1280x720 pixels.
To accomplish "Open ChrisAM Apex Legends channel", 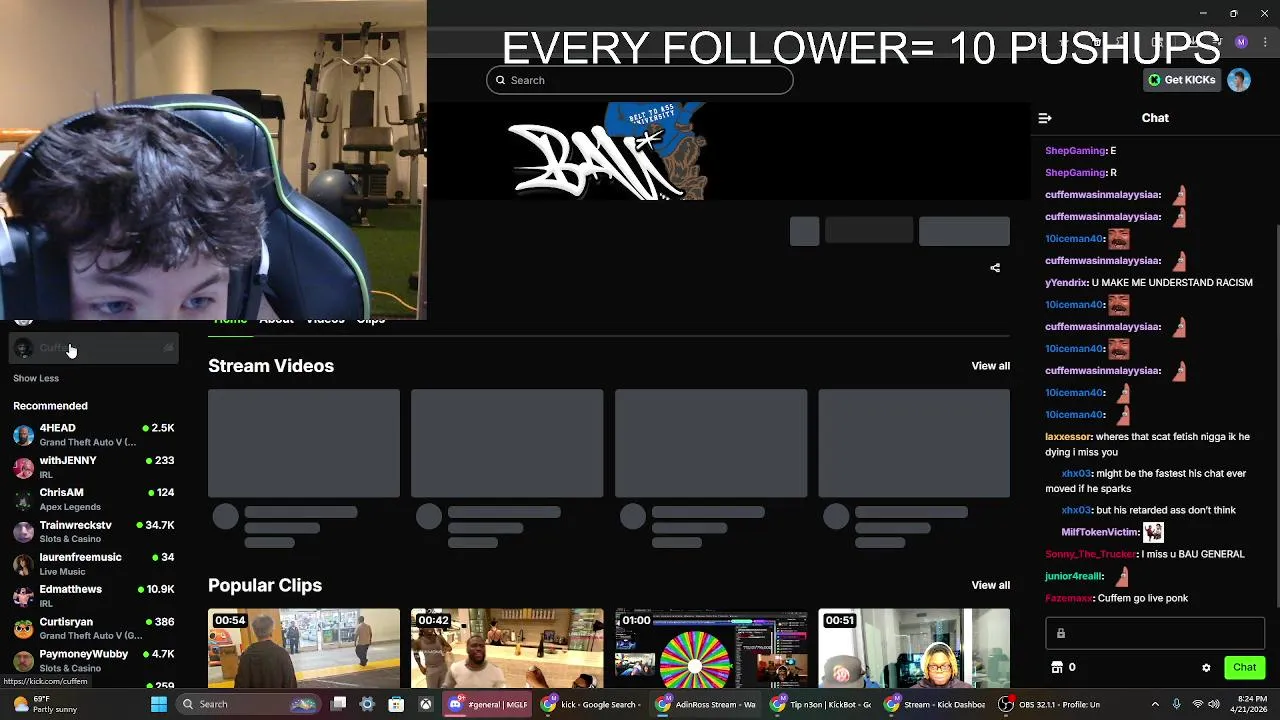I will (94, 499).
